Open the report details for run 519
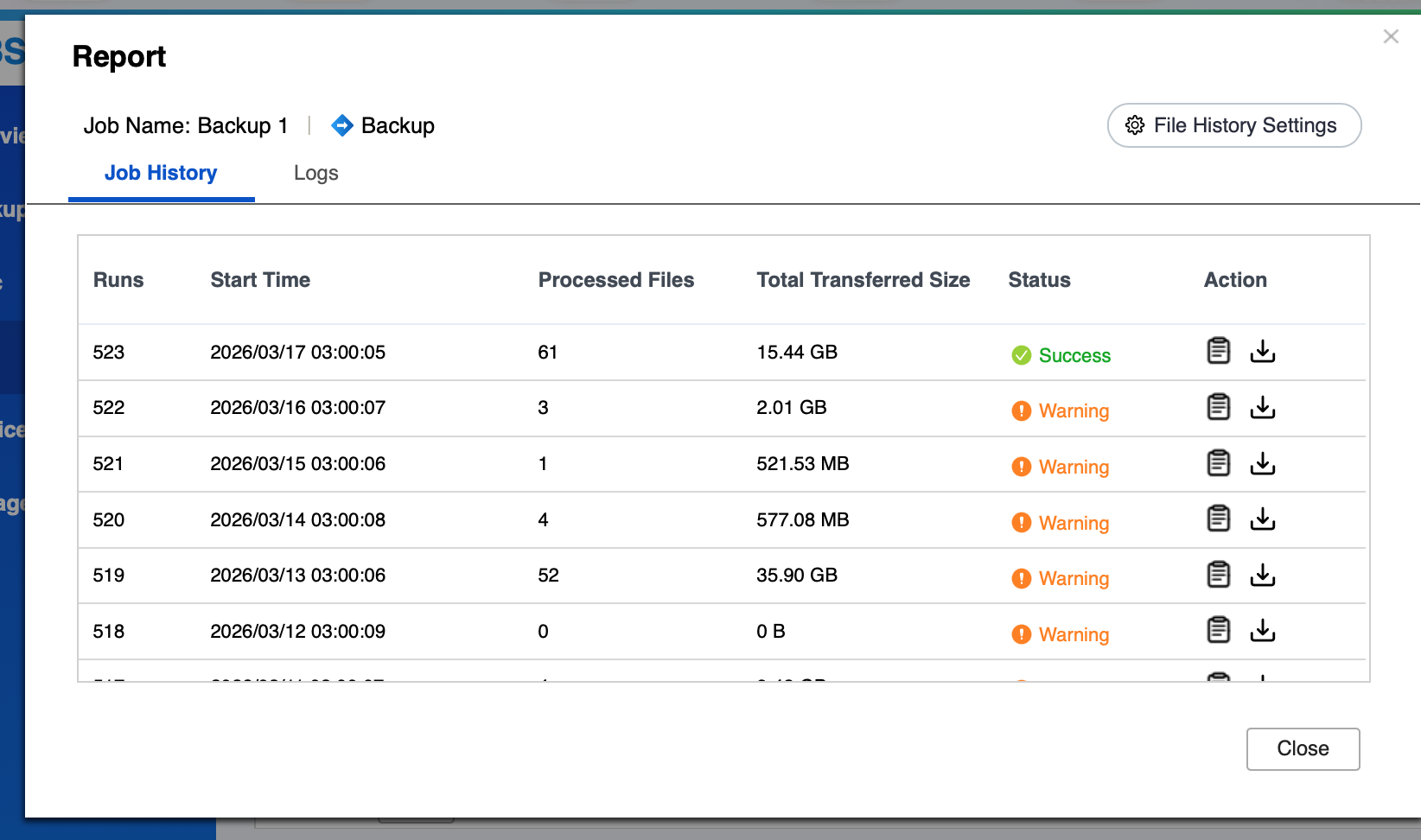 (1218, 575)
